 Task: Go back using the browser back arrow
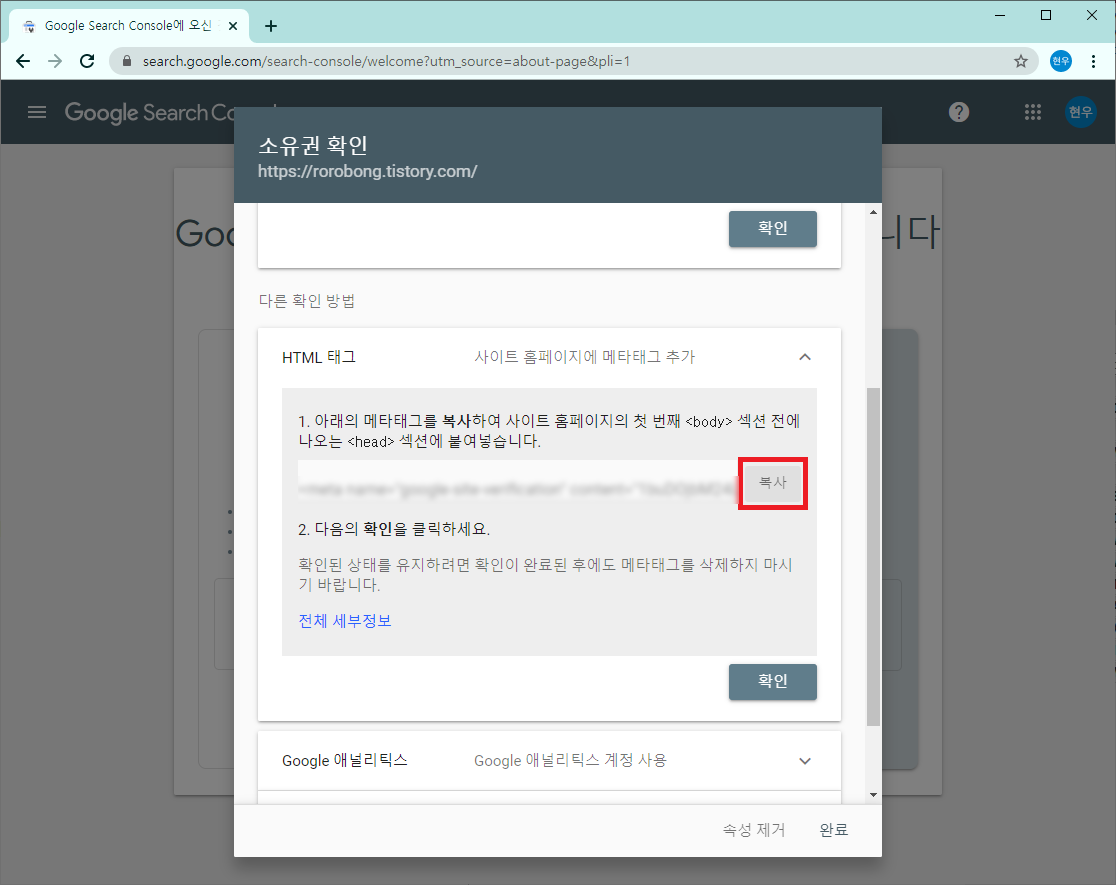[23, 61]
